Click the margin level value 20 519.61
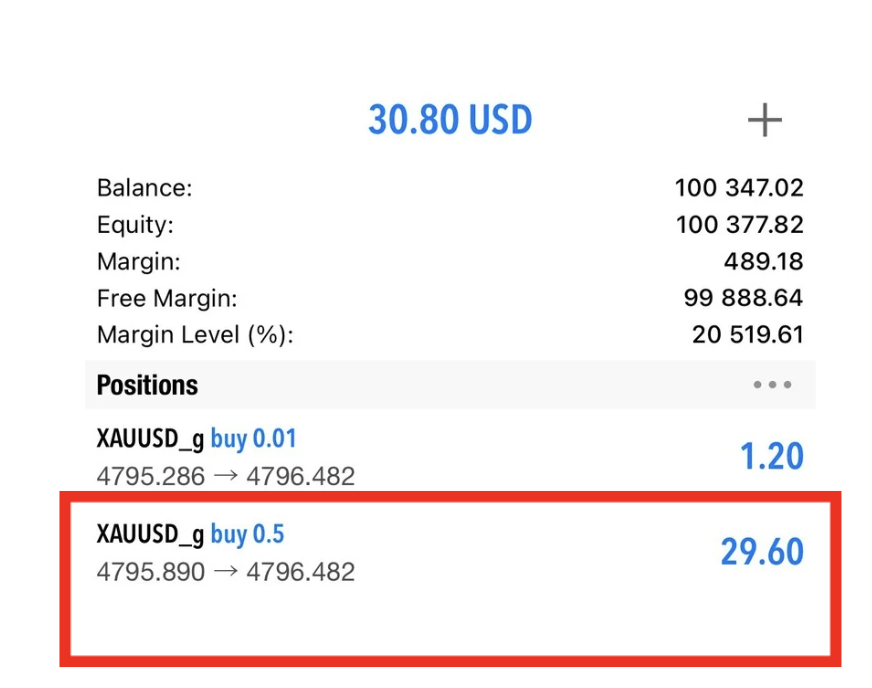Image resolution: width=872 pixels, height=688 pixels. 747,335
